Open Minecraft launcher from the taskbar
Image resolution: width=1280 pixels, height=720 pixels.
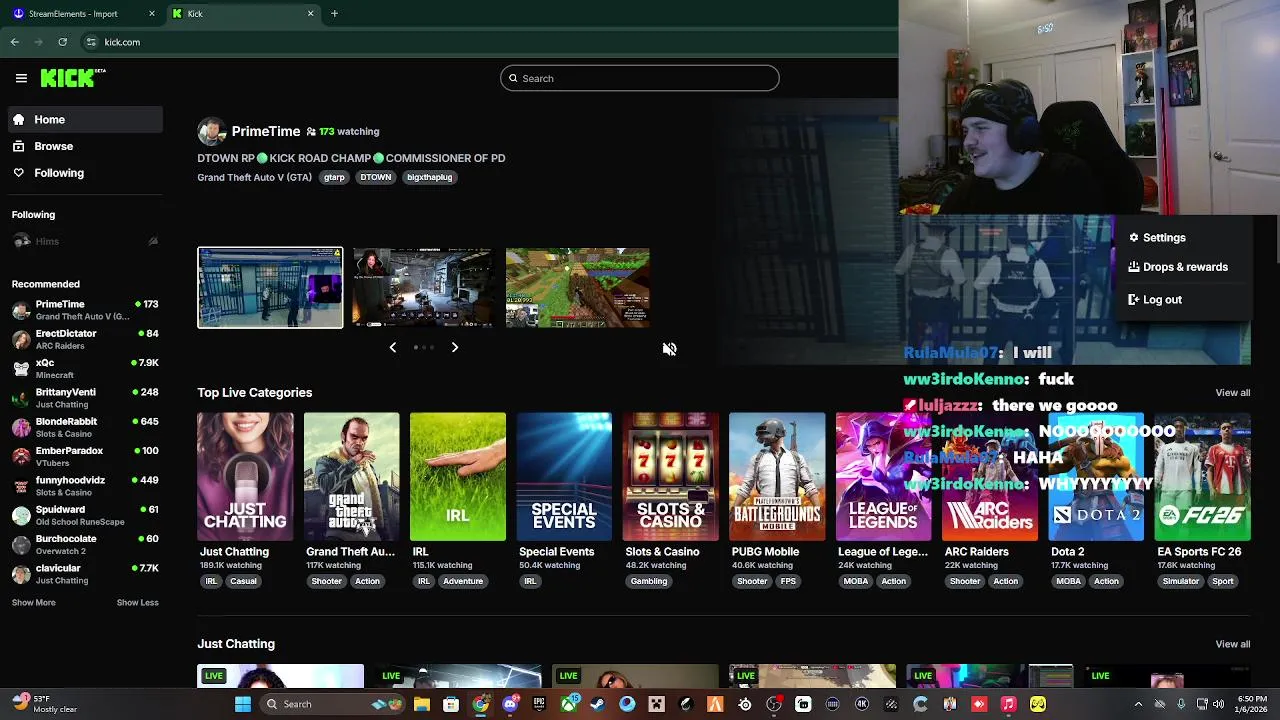click(656, 704)
